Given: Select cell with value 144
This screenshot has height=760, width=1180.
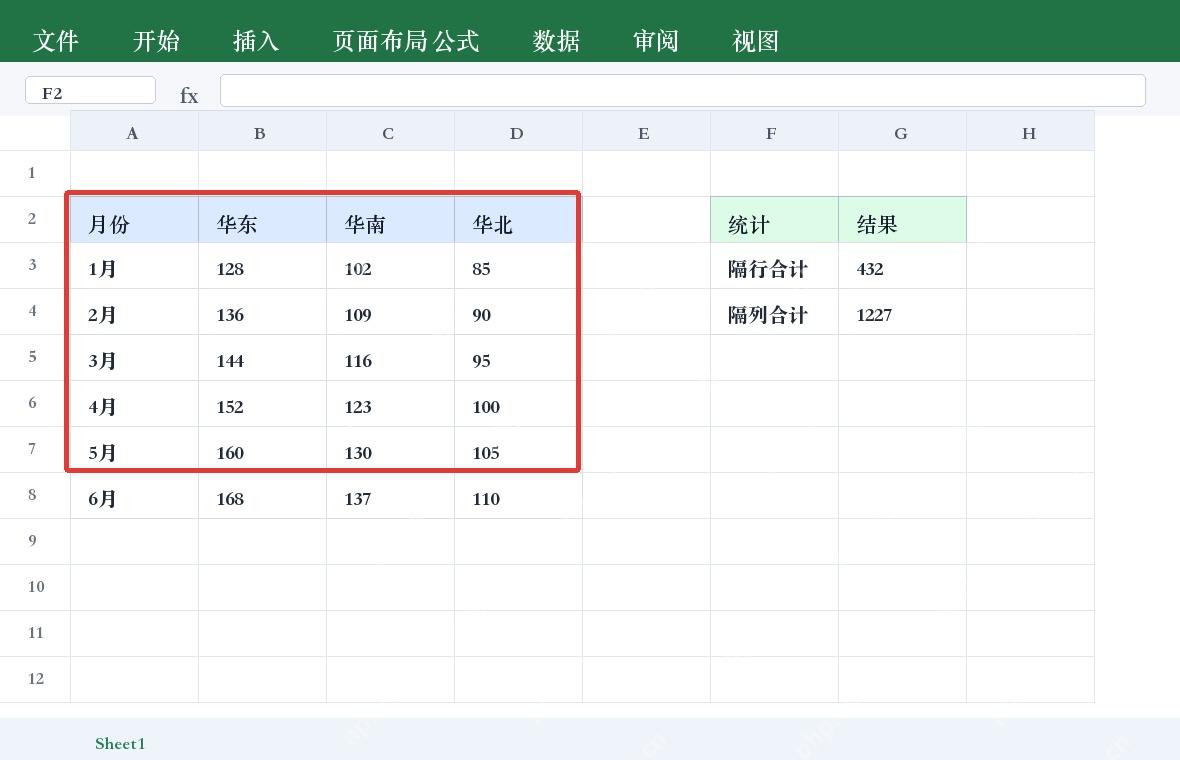Looking at the screenshot, I should tap(262, 357).
